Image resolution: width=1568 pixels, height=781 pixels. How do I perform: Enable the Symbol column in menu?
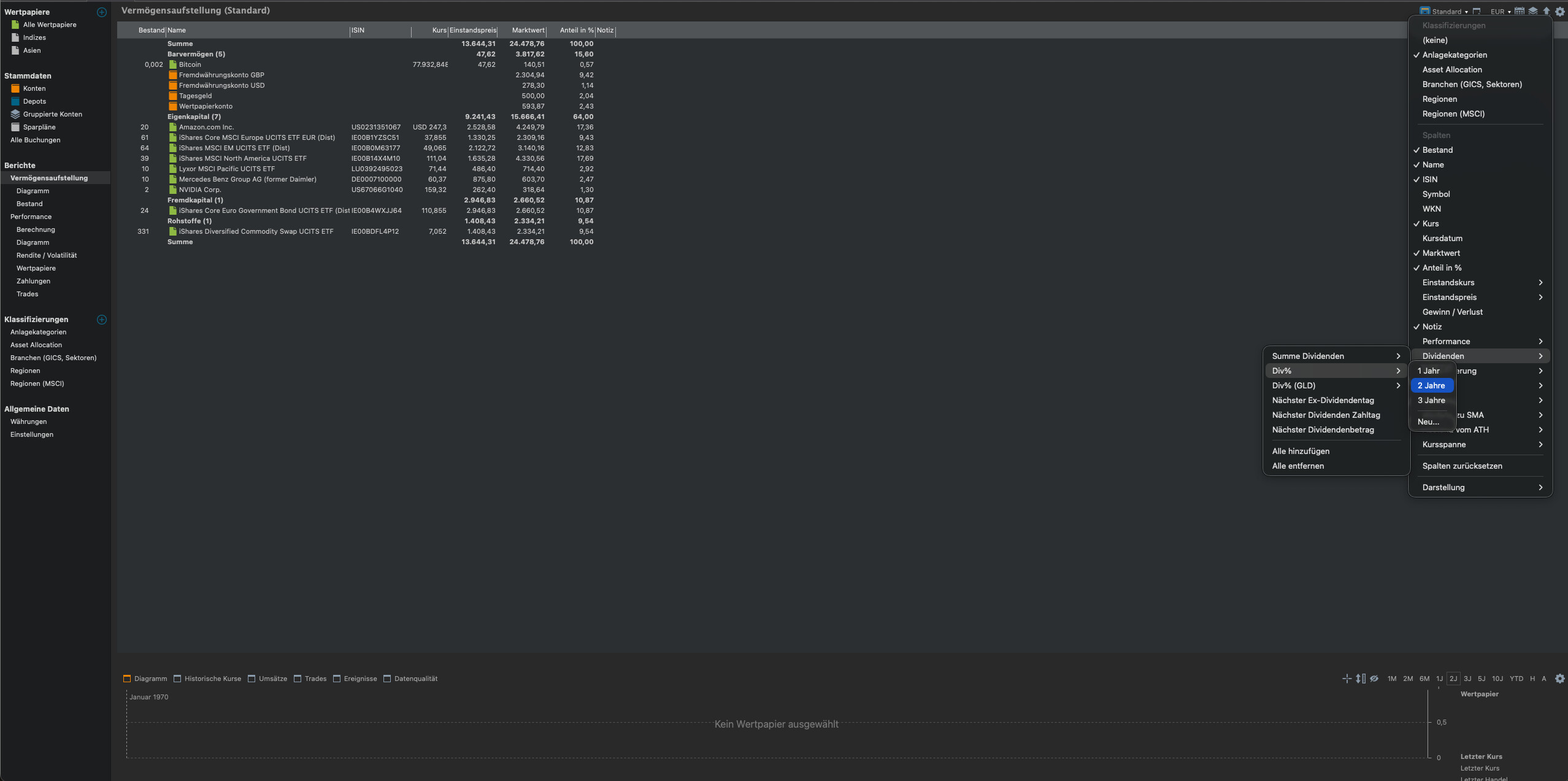pos(1436,194)
